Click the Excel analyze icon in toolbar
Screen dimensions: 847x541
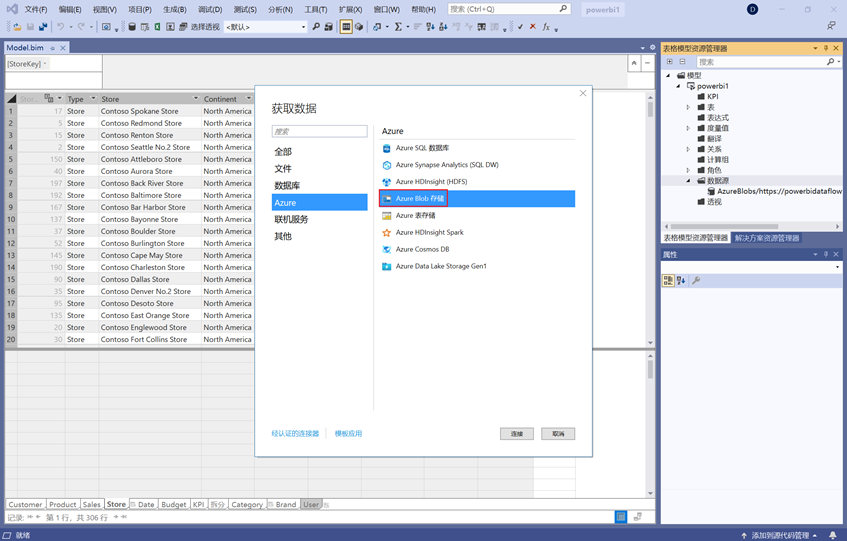click(157, 26)
